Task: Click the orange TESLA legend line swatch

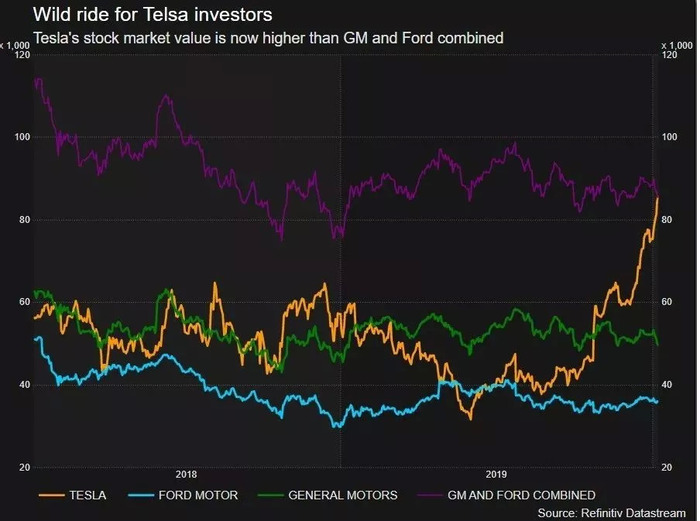Action: pyautogui.click(x=51, y=495)
